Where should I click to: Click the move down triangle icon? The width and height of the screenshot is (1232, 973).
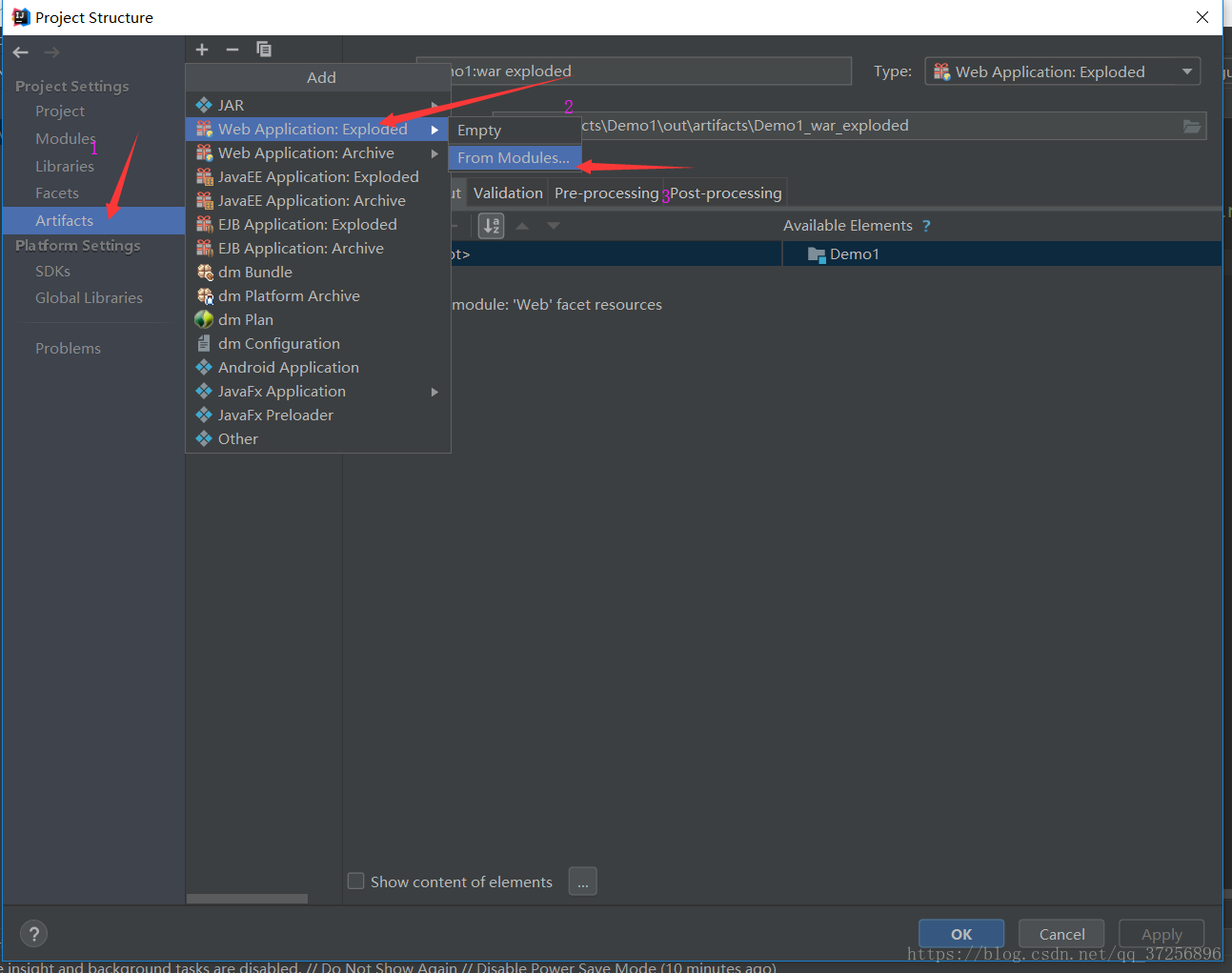[554, 226]
